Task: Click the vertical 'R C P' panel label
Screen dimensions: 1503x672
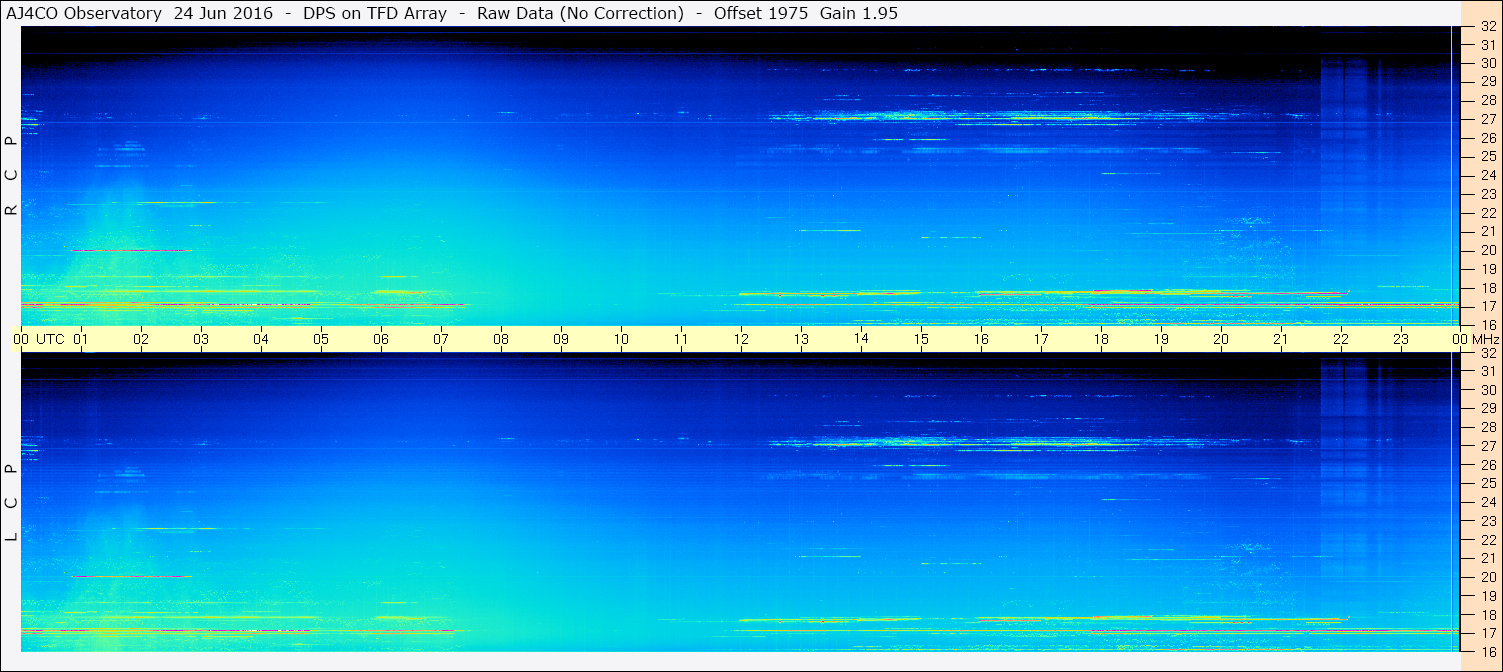Action: (x=11, y=176)
